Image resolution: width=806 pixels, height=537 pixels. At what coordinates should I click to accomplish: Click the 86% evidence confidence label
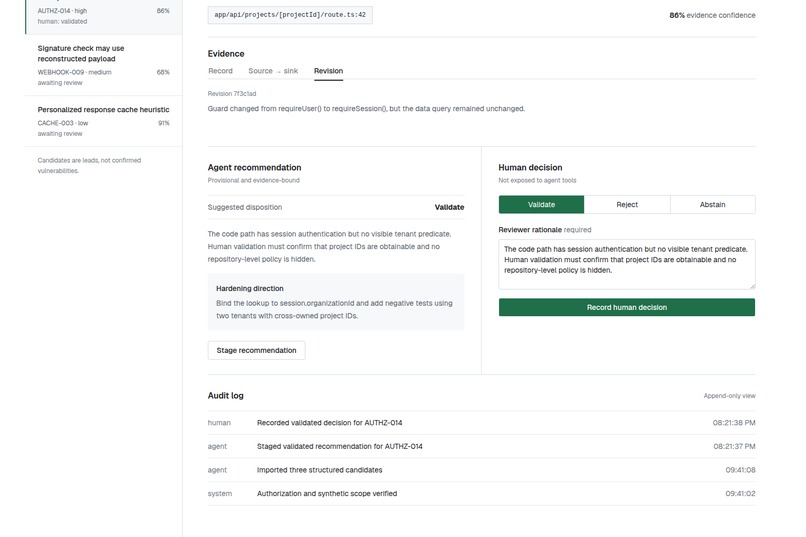[712, 15]
